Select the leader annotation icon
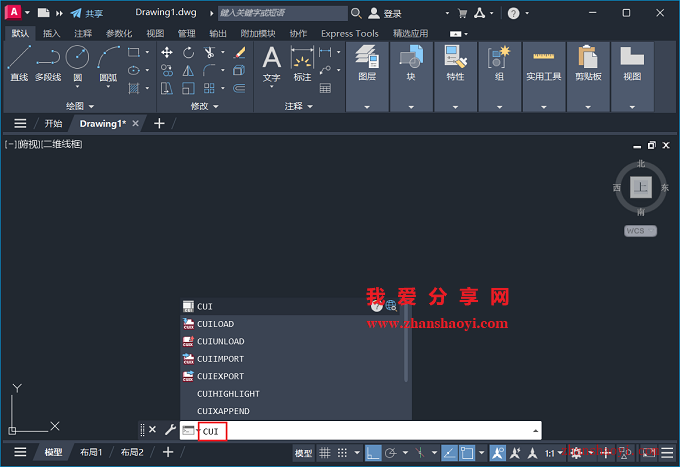Viewport: 680px width, 467px height. (325, 70)
